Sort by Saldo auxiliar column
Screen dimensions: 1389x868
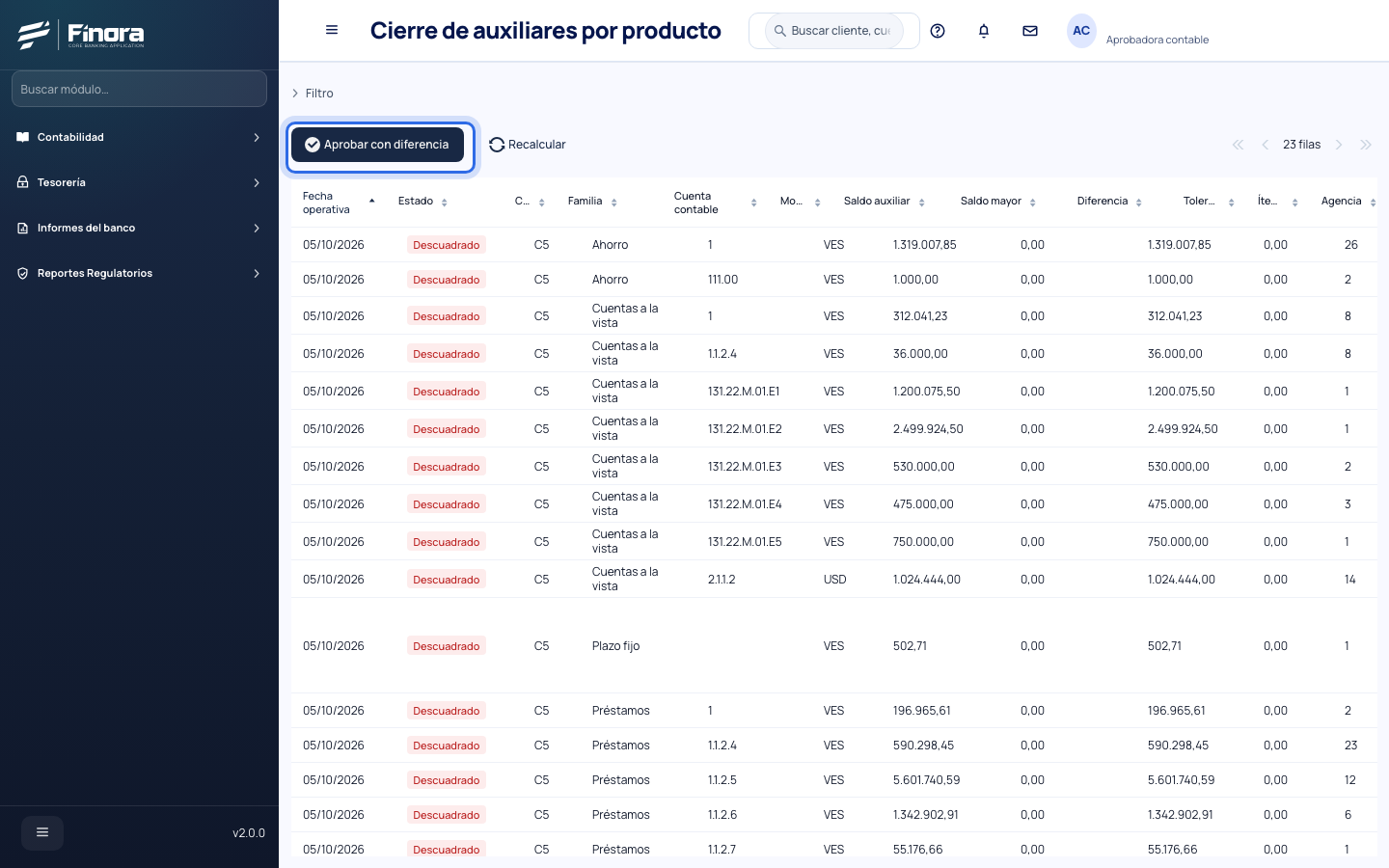tap(885, 202)
